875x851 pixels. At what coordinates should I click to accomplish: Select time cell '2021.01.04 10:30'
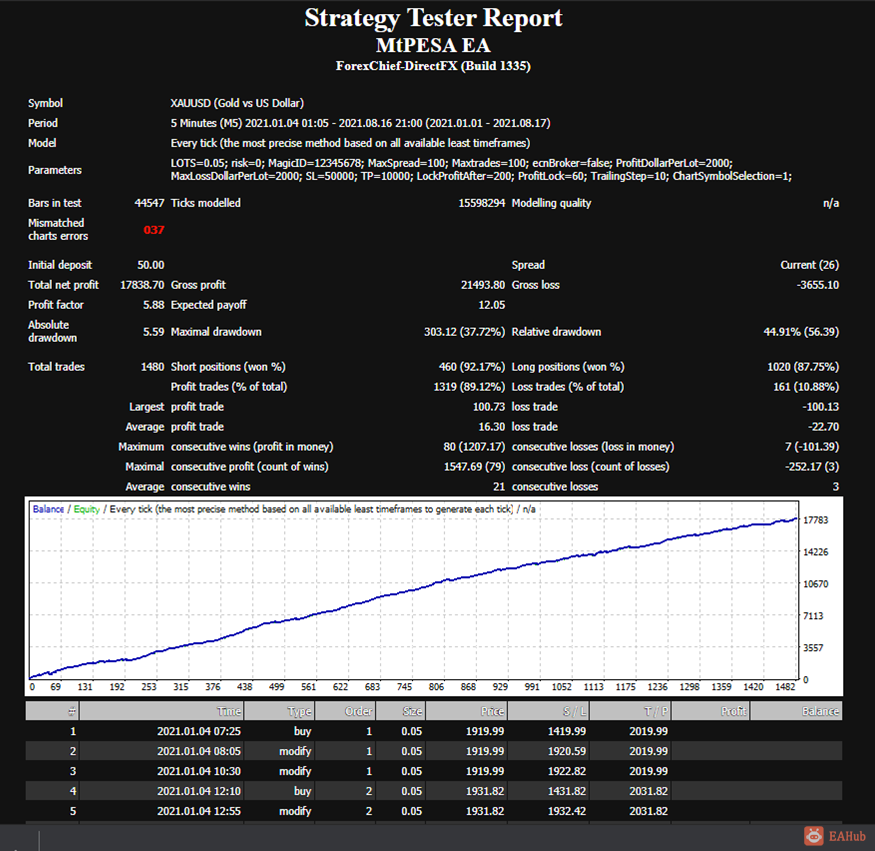[x=199, y=772]
